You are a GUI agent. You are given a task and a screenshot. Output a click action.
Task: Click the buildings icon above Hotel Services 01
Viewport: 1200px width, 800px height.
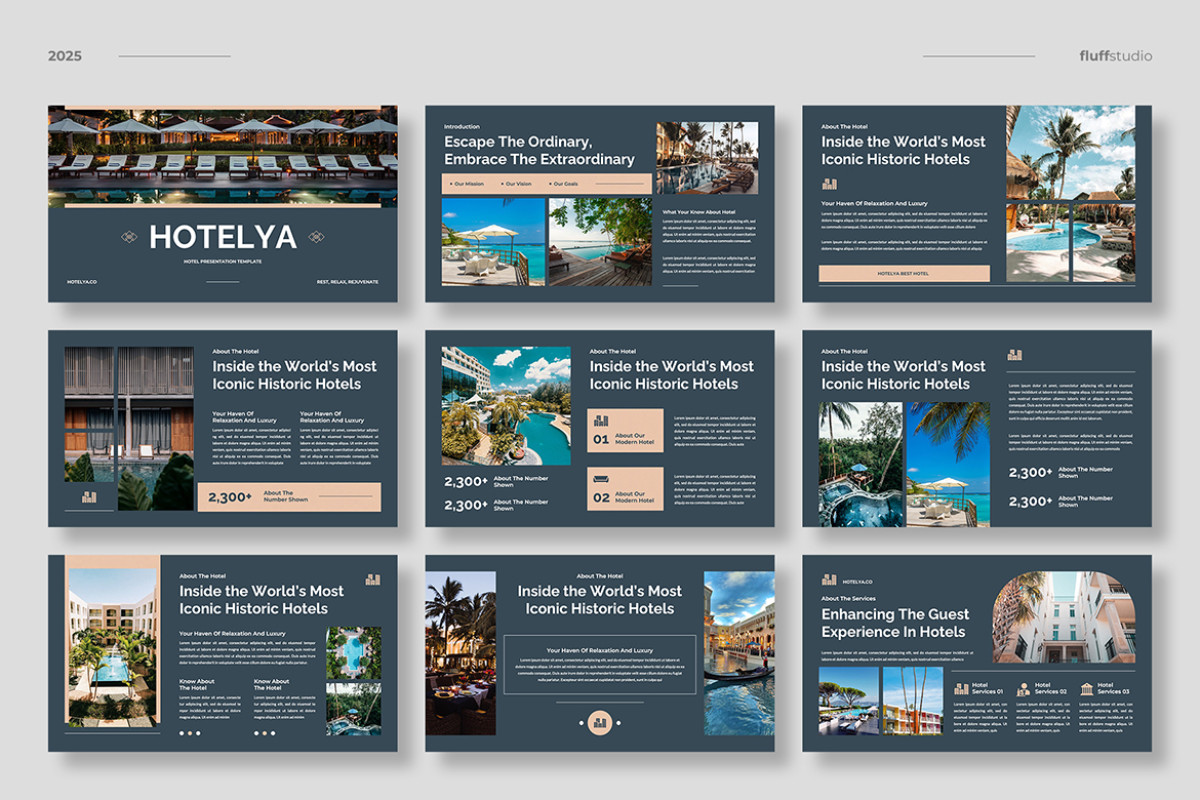pos(962,688)
